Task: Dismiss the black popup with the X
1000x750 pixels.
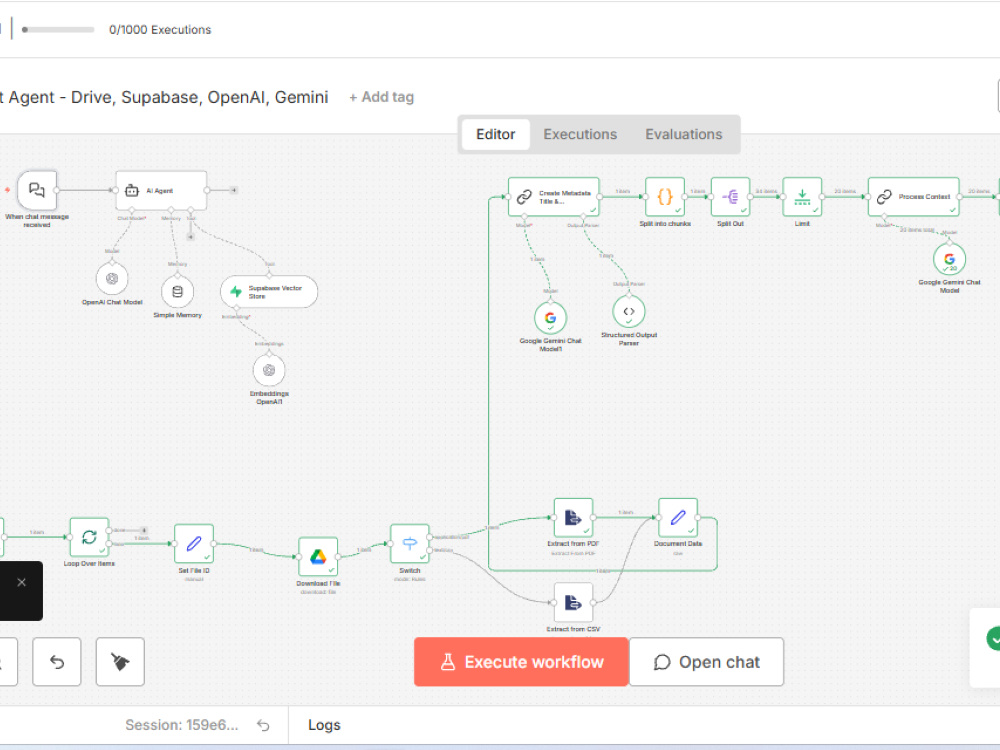Action: tap(21, 582)
